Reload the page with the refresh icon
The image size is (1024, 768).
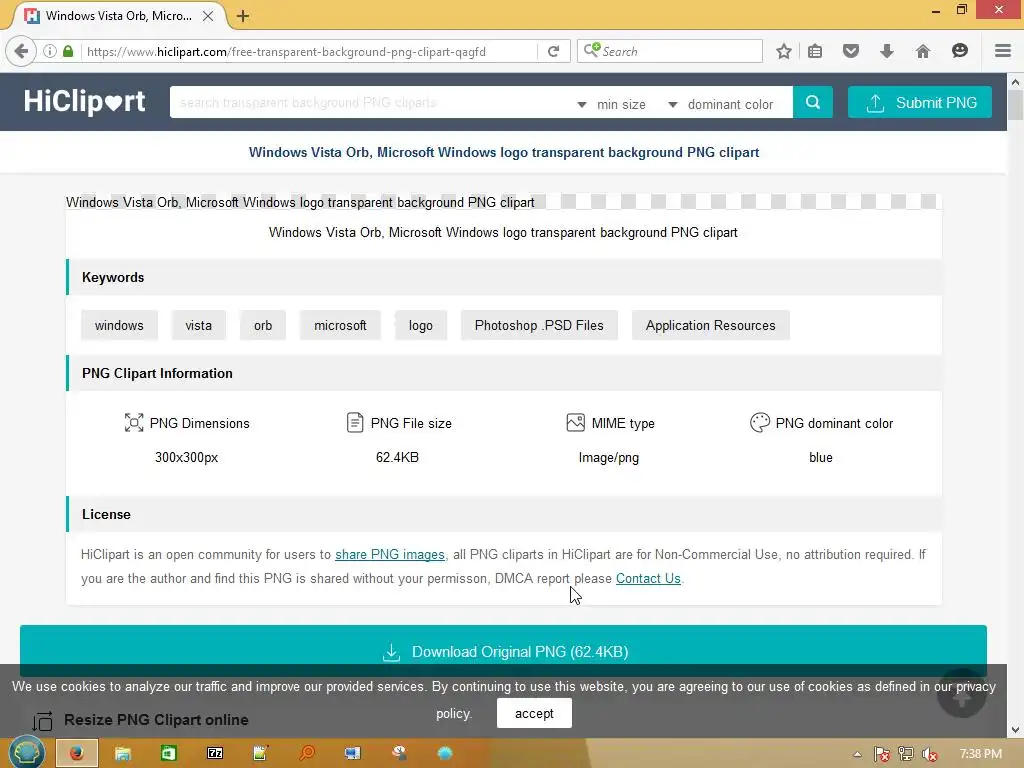tap(554, 51)
